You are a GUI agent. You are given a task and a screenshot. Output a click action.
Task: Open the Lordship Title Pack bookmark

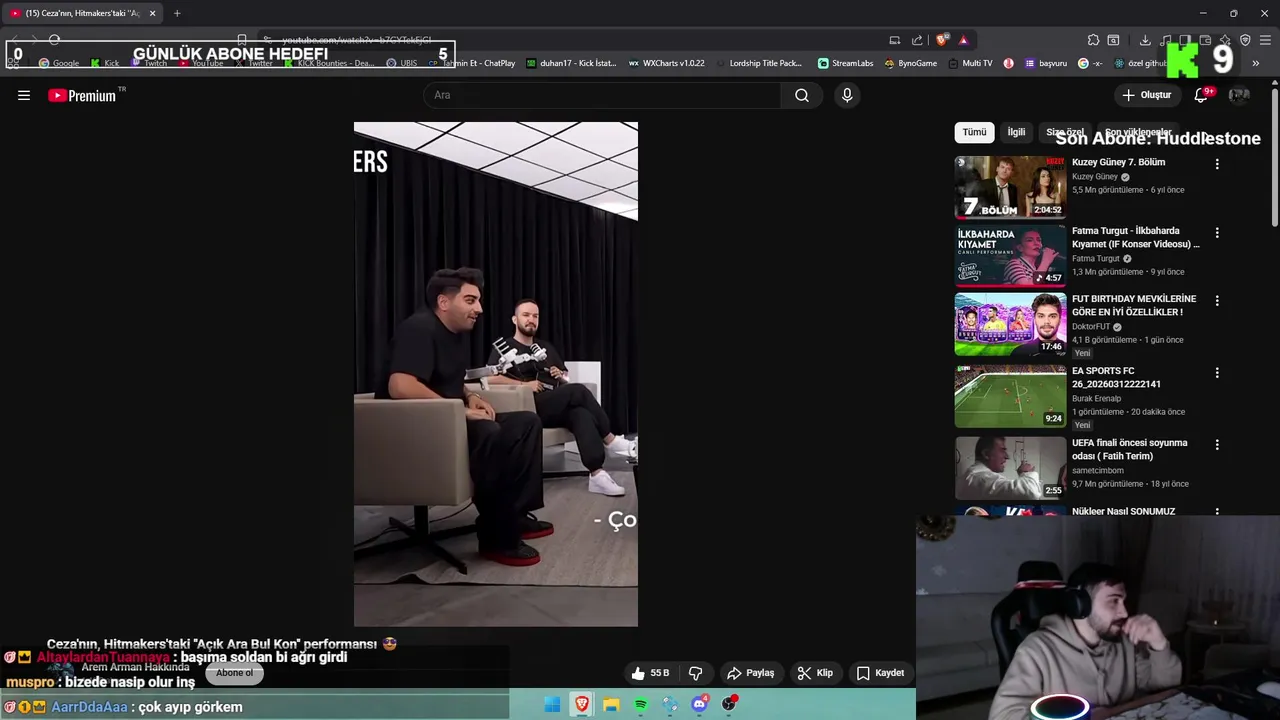click(758, 63)
